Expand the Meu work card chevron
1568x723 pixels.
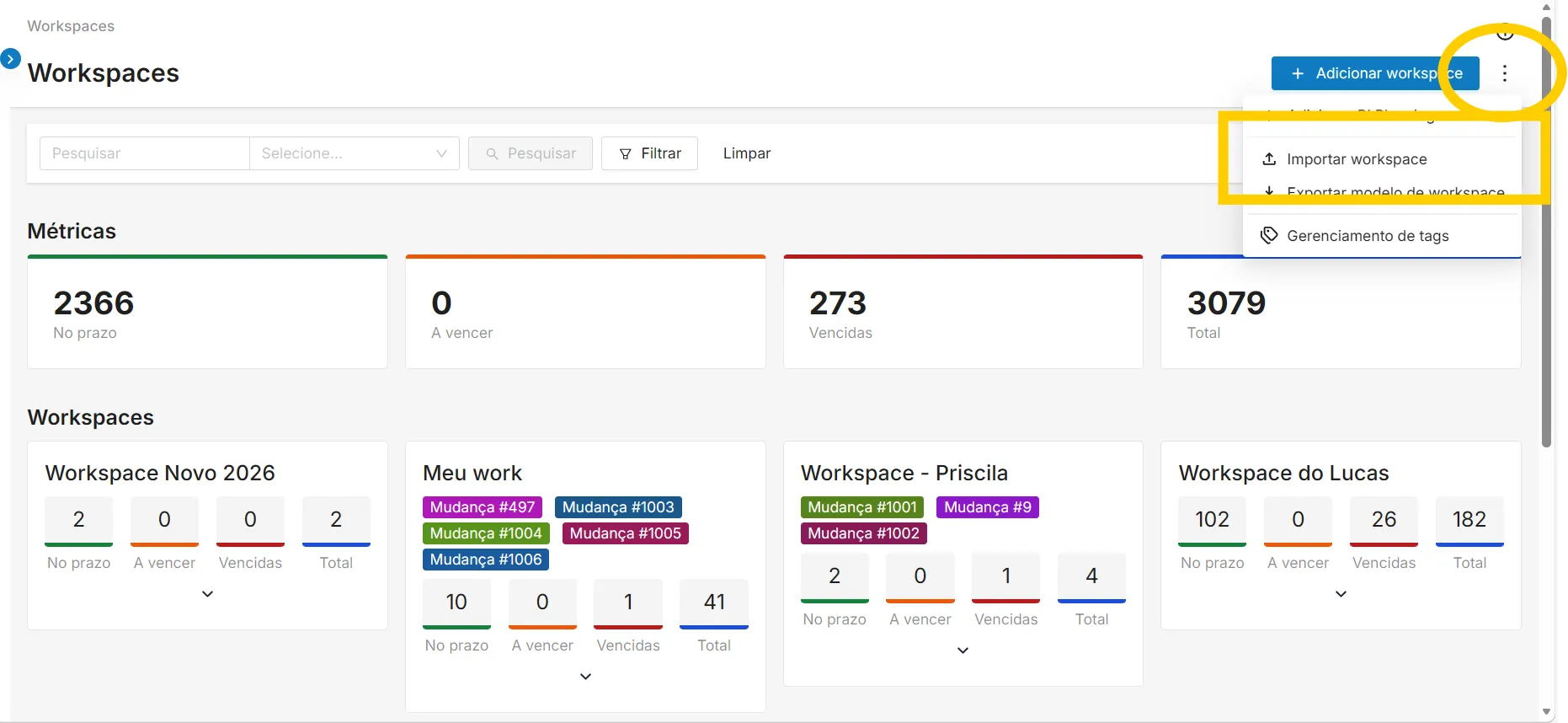tap(585, 677)
